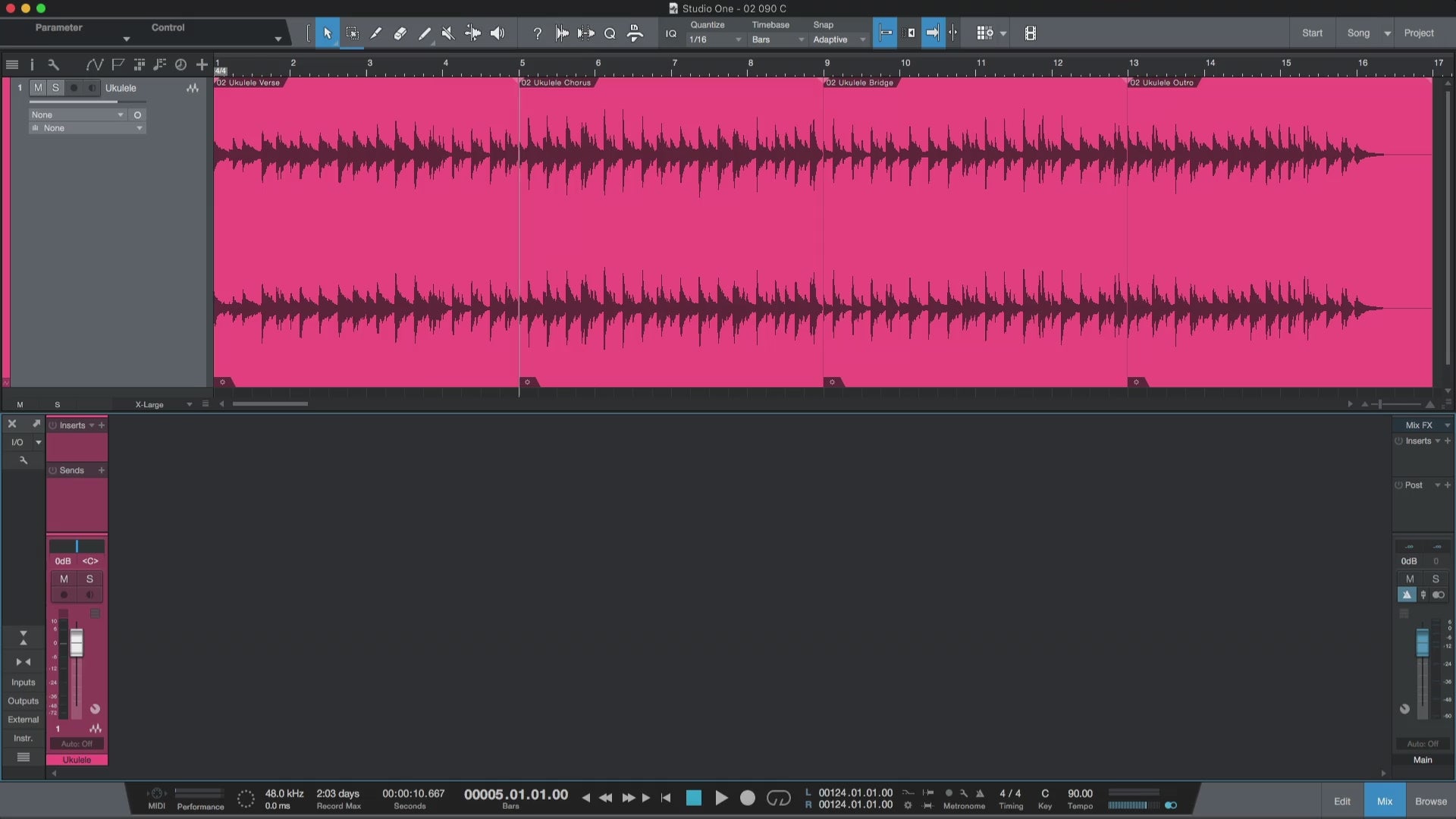Image resolution: width=1456 pixels, height=819 pixels.
Task: Open the Timebase Bars dropdown
Action: [777, 39]
